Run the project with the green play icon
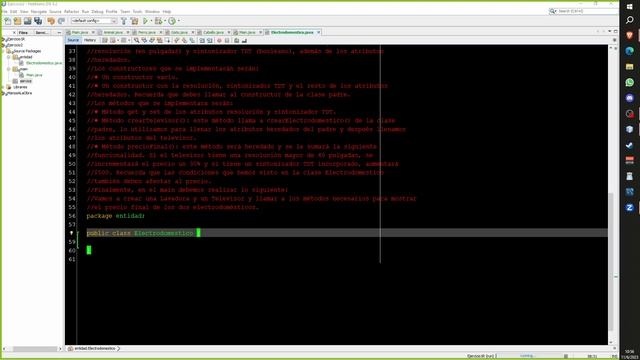Screen dimensions: 640x360 click(145, 21)
